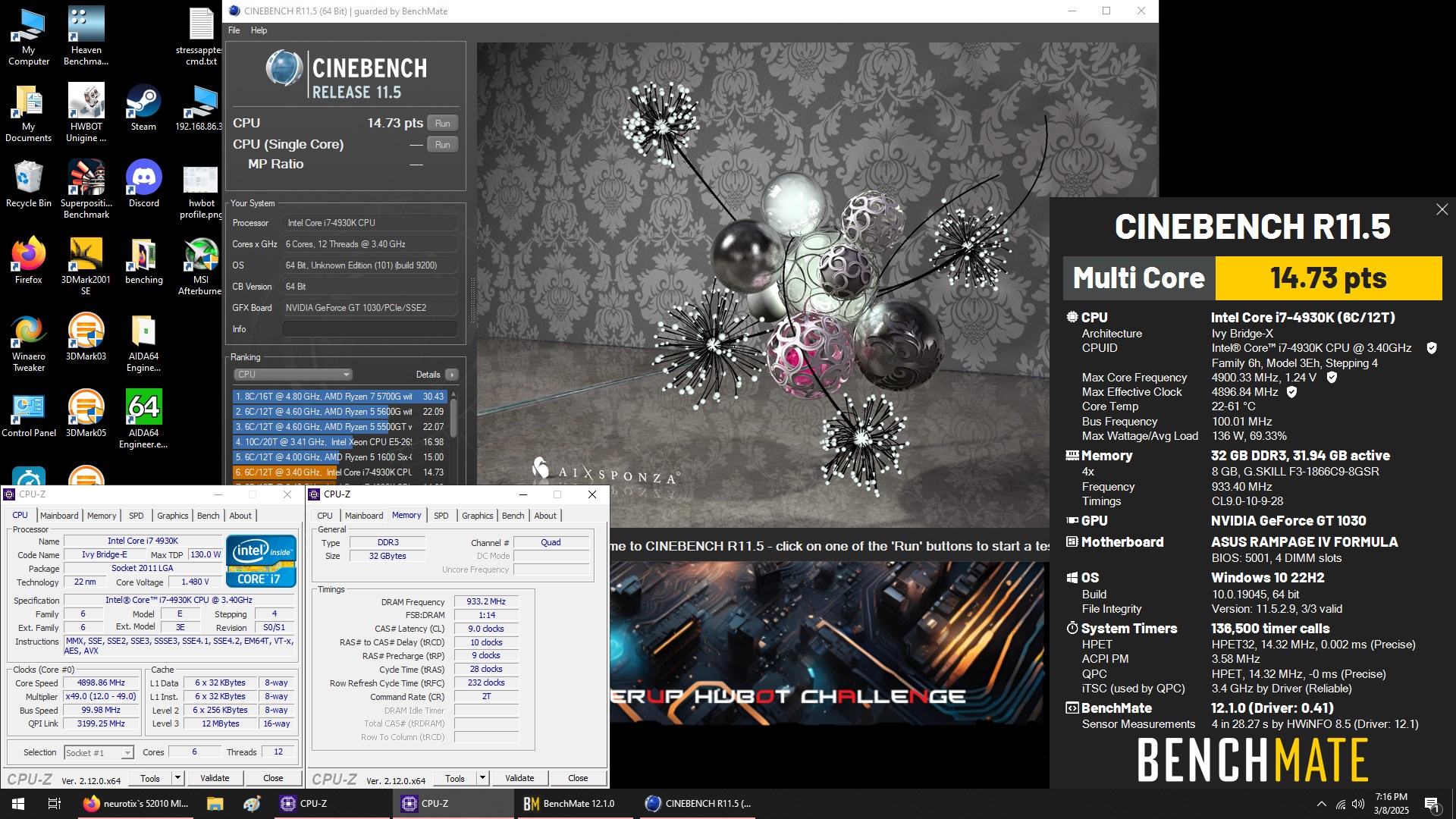Open the Superposition Benchmark shortcut

coord(86,189)
